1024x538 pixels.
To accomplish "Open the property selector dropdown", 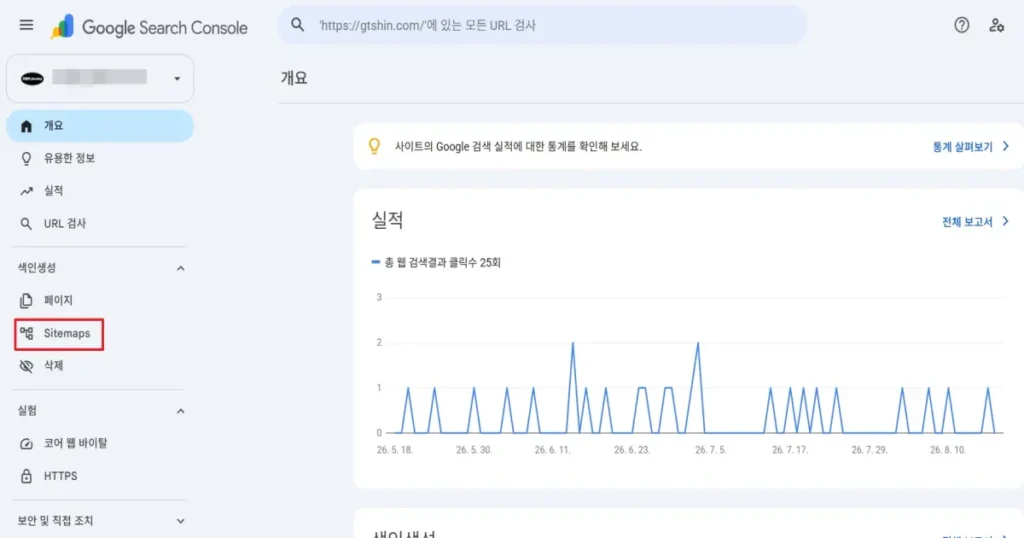I will [100, 78].
